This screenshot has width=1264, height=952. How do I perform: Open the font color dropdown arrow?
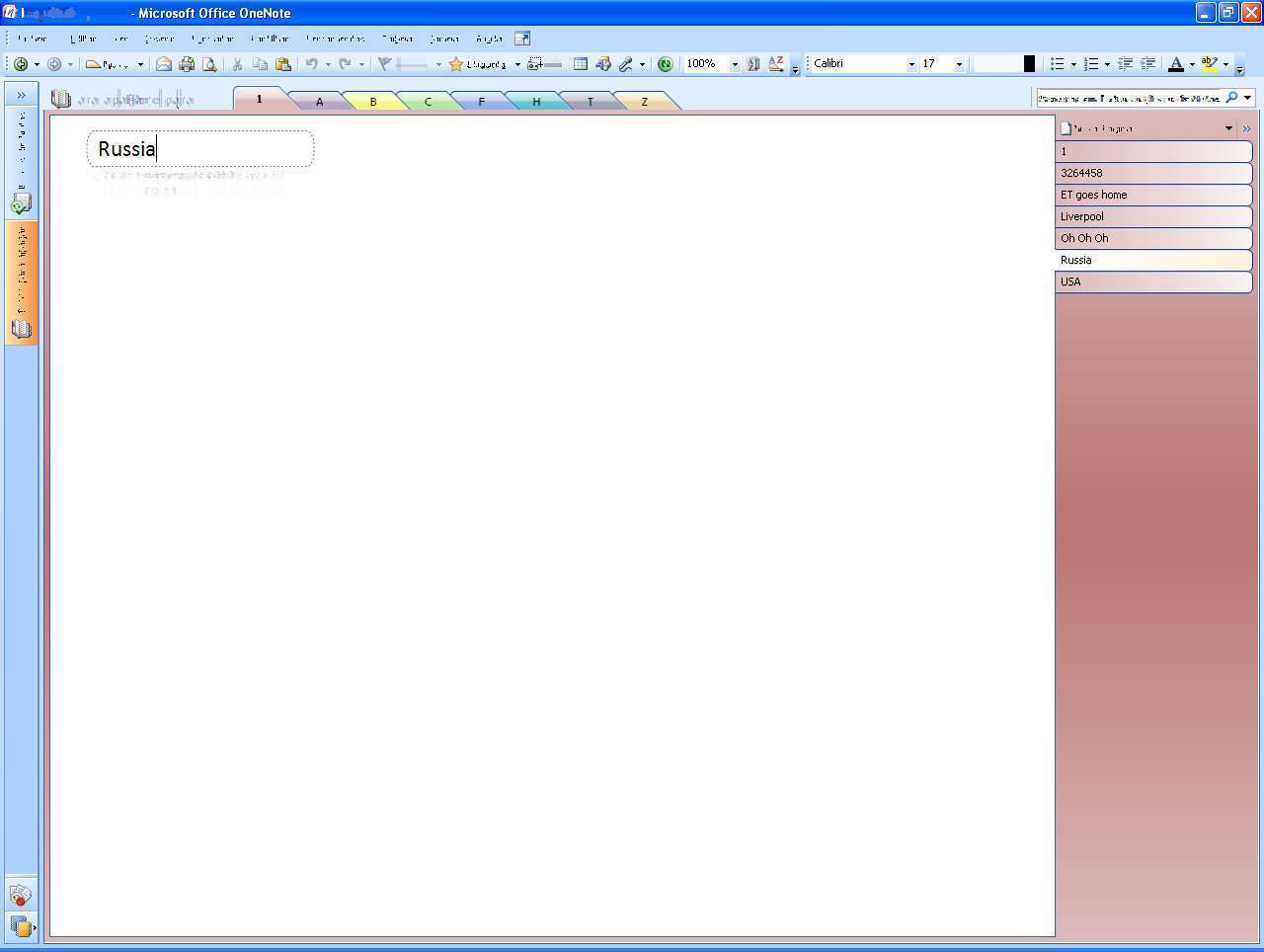[1192, 64]
